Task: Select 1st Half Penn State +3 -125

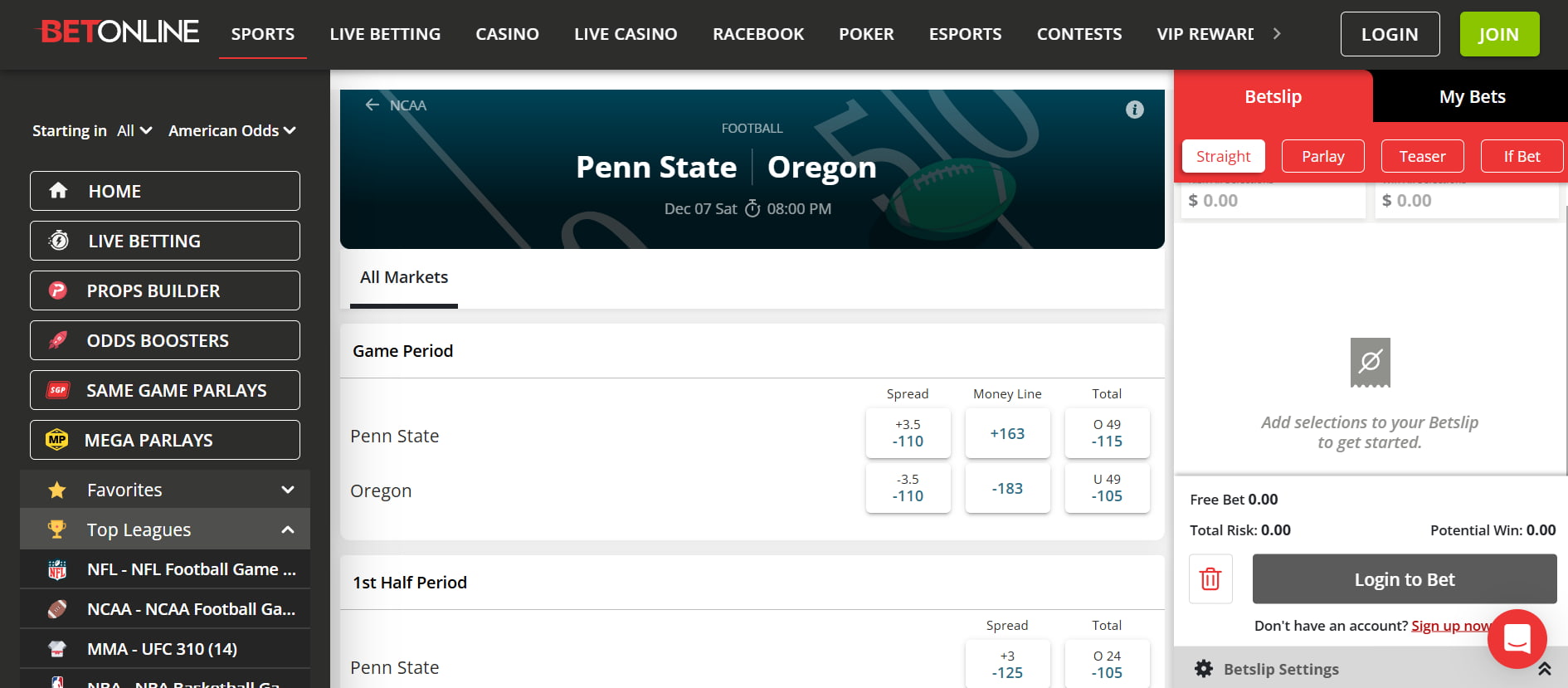Action: [1007, 664]
